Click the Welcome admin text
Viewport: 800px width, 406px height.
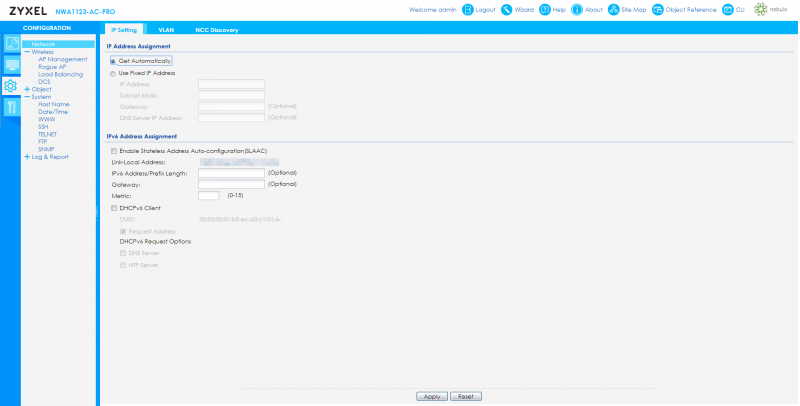click(x=433, y=10)
